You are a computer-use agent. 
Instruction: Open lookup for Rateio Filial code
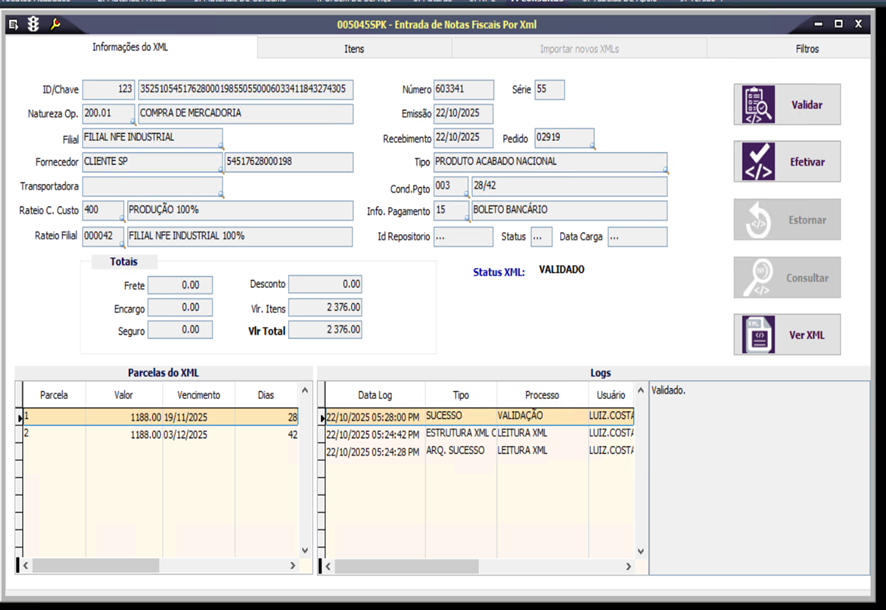[122, 245]
